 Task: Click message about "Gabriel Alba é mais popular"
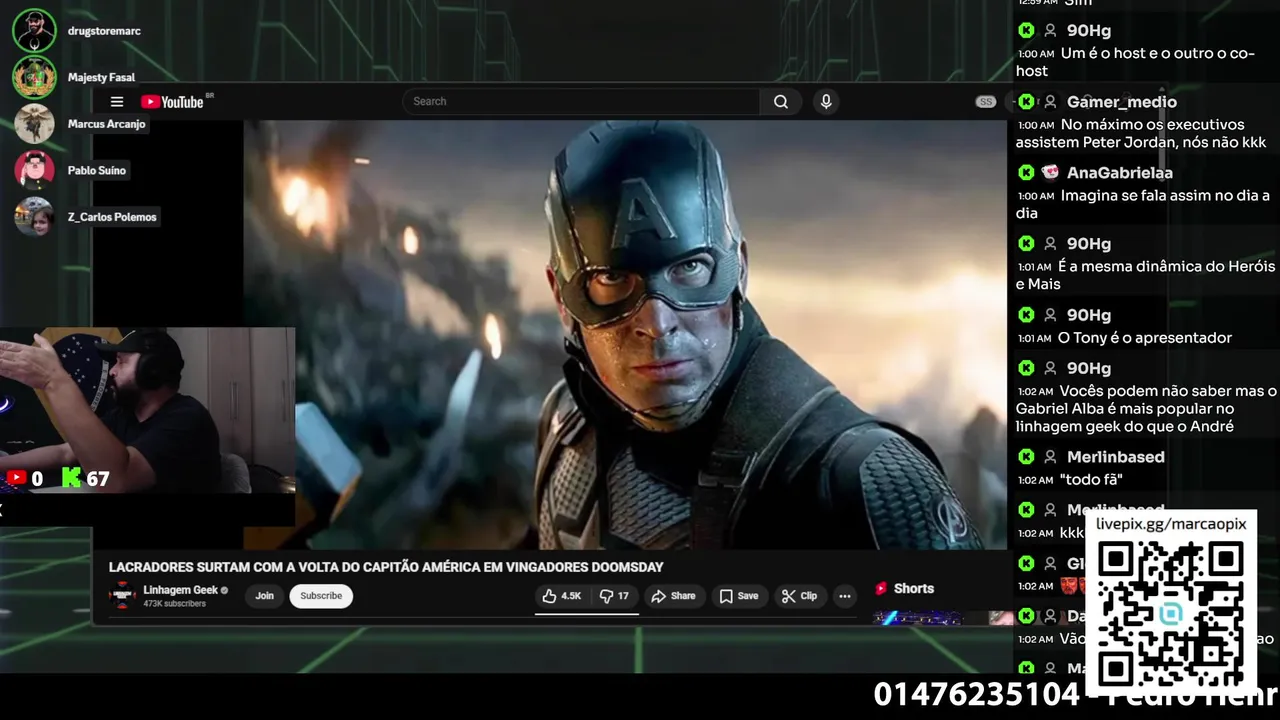click(x=1146, y=409)
